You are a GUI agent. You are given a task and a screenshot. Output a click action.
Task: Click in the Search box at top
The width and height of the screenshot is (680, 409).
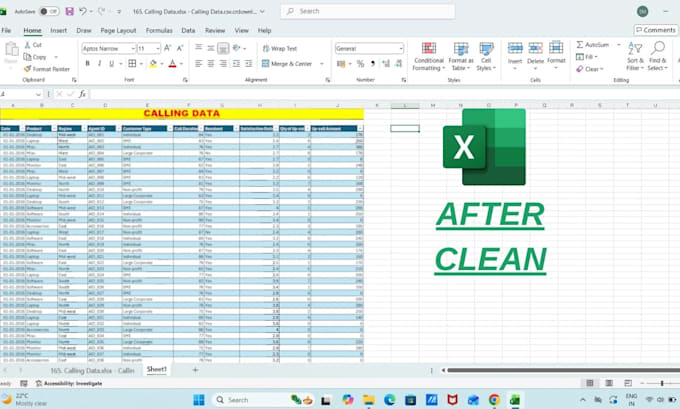click(368, 11)
